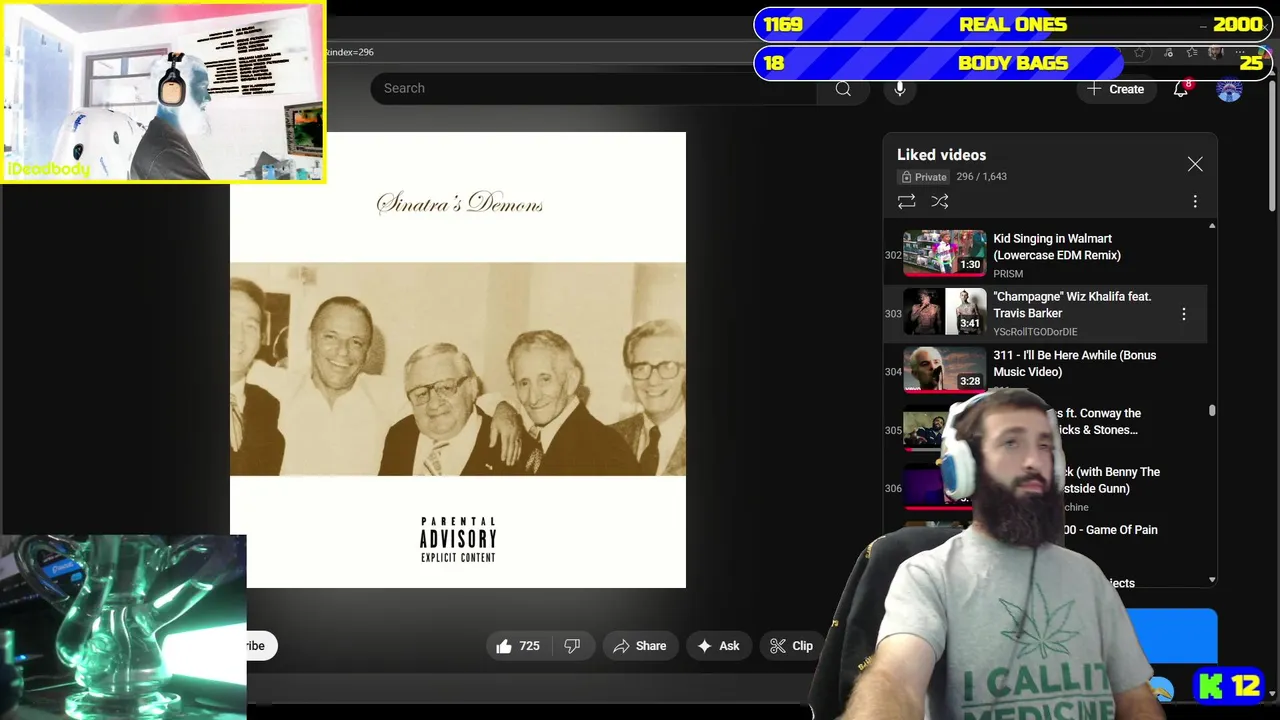Open title "Champagne" Wiz Khalifa feat. Travis Barker

1072,305
